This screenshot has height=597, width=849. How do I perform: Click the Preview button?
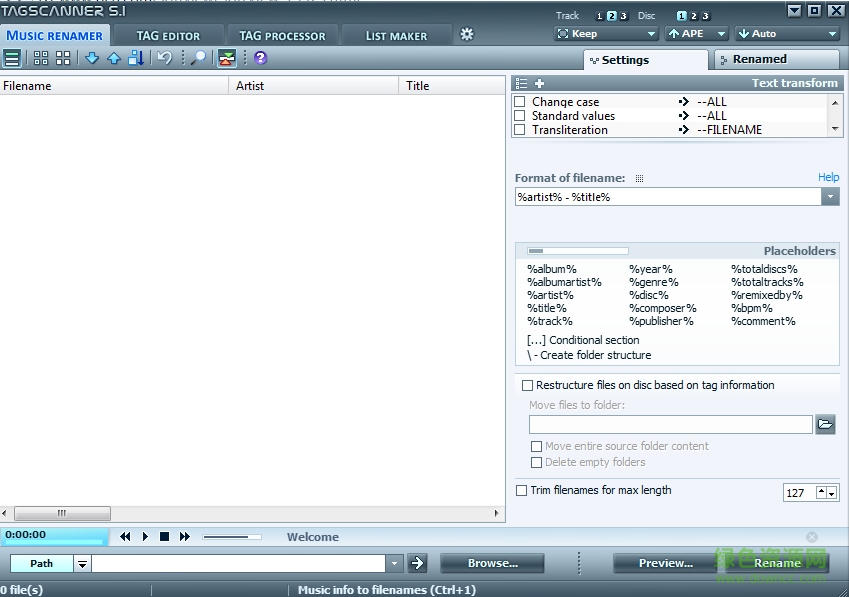665,563
